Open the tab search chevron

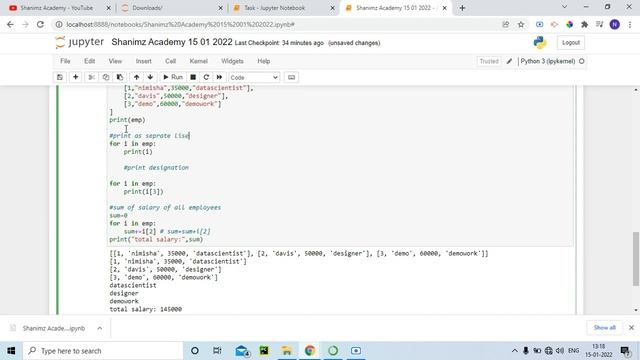point(564,7)
